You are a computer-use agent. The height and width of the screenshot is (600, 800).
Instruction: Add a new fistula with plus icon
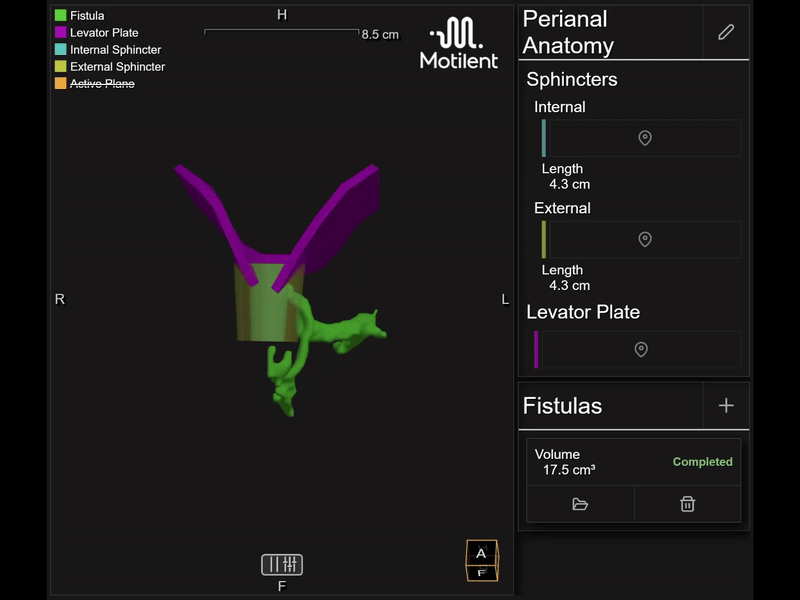click(x=726, y=405)
